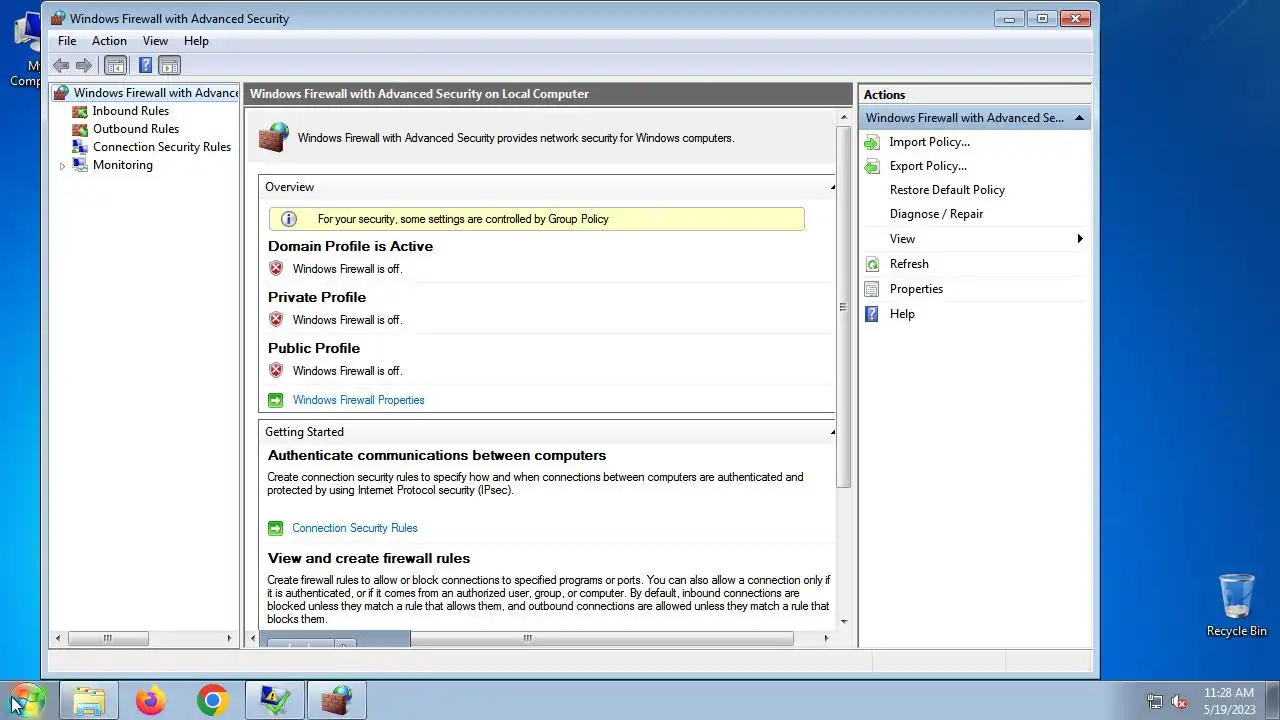Collapse the Getting Started section
Image resolution: width=1280 pixels, height=720 pixels.
832,432
